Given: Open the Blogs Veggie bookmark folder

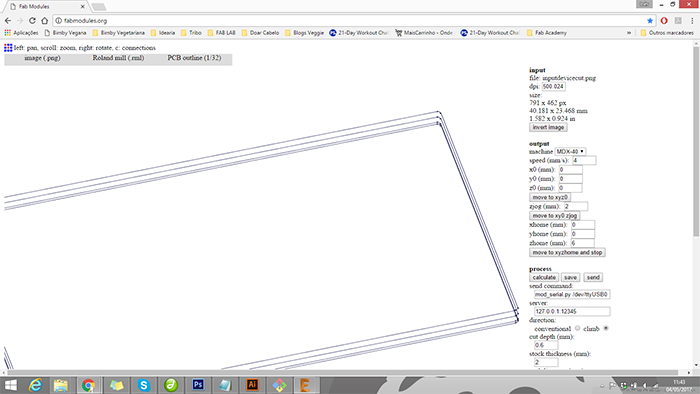Looking at the screenshot, I should pyautogui.click(x=304, y=33).
